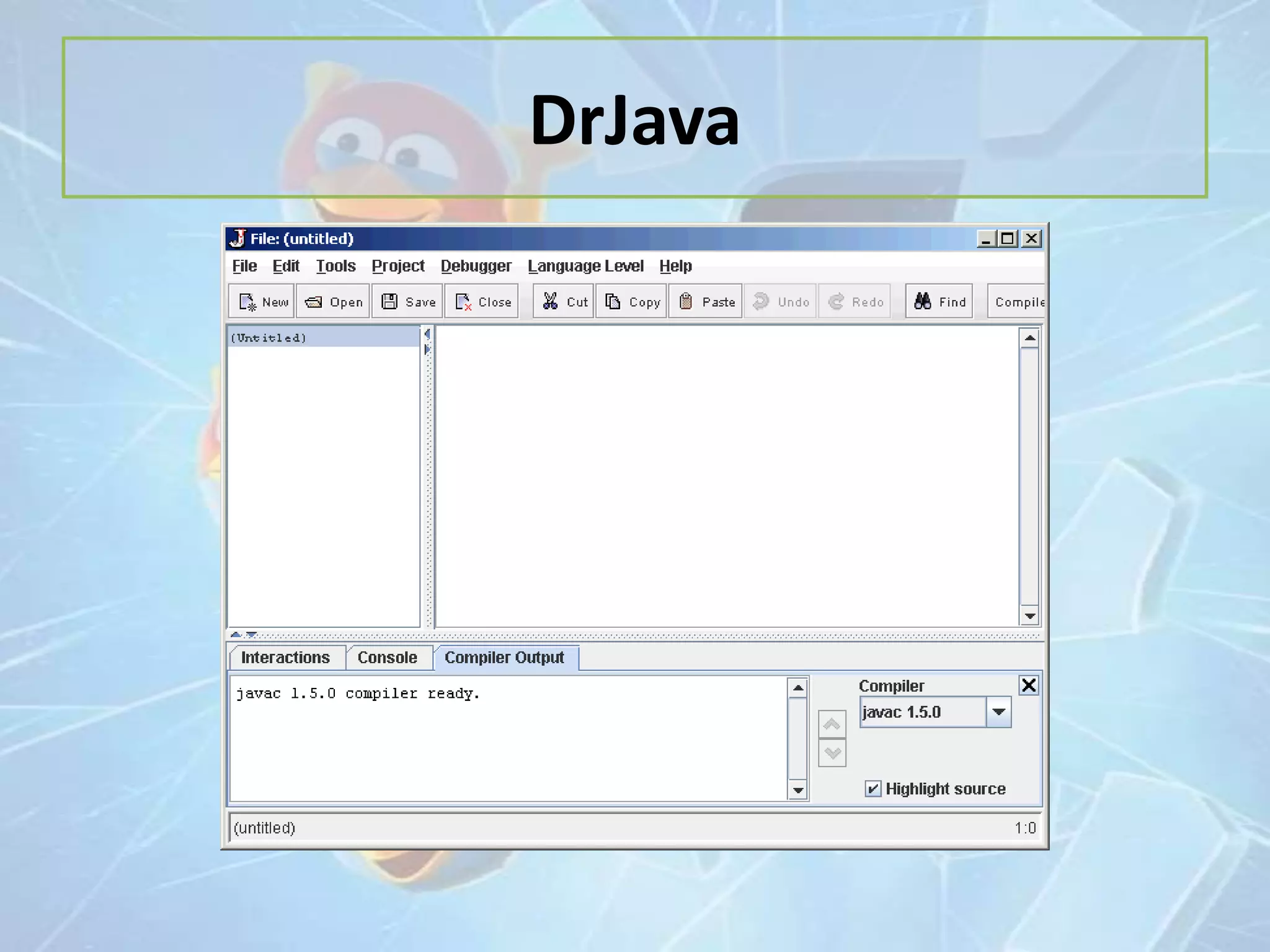Toggle the Highlight source checkbox
Screen dimensions: 1270x952
(873, 788)
